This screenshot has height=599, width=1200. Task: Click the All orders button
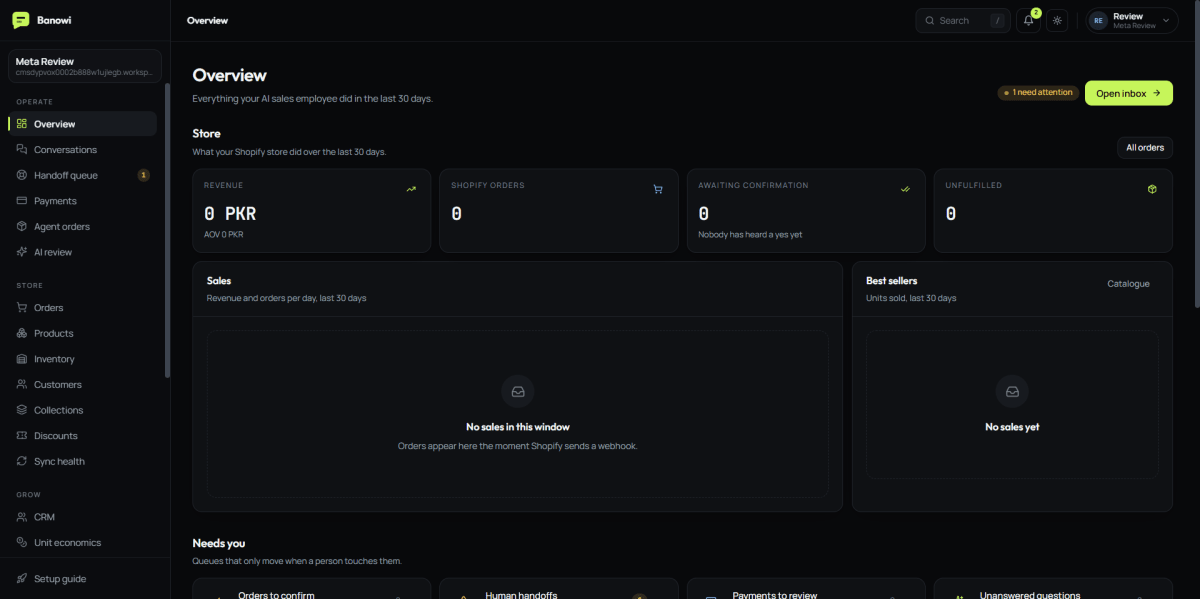coord(1145,148)
